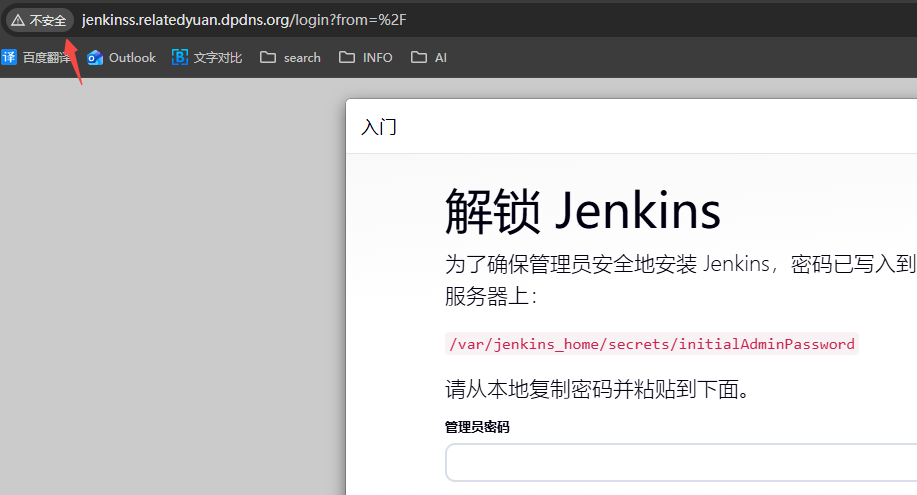Click the 不安全 site security warning chip
The height and width of the screenshot is (495, 917).
(x=40, y=20)
